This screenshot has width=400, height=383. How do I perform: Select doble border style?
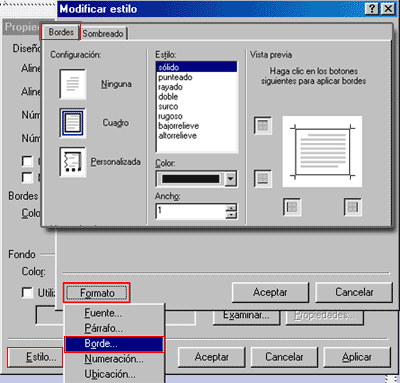click(x=197, y=96)
